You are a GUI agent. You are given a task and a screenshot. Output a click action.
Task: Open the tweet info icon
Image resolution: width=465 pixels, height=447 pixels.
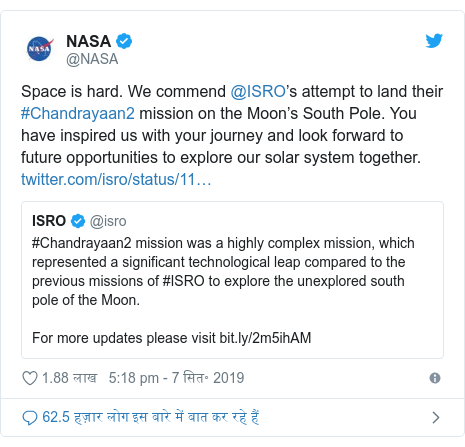435,378
